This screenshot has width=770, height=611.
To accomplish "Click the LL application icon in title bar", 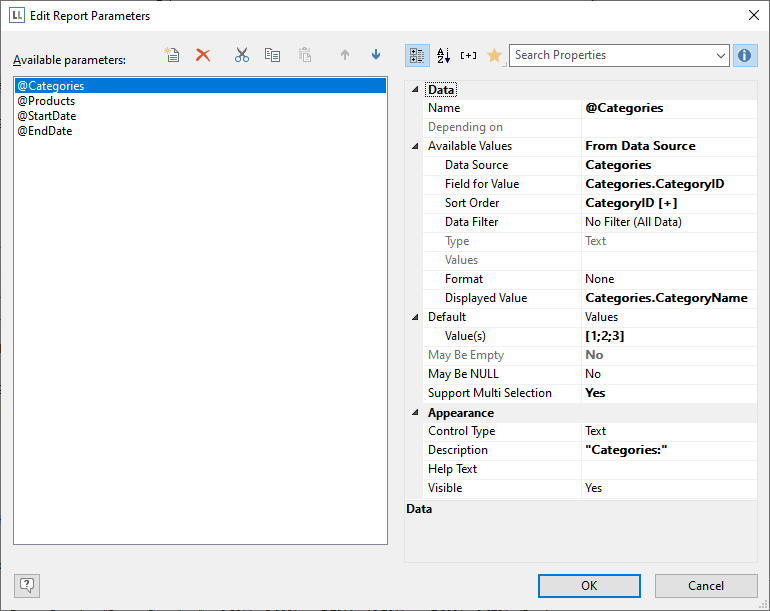I will click(17, 15).
